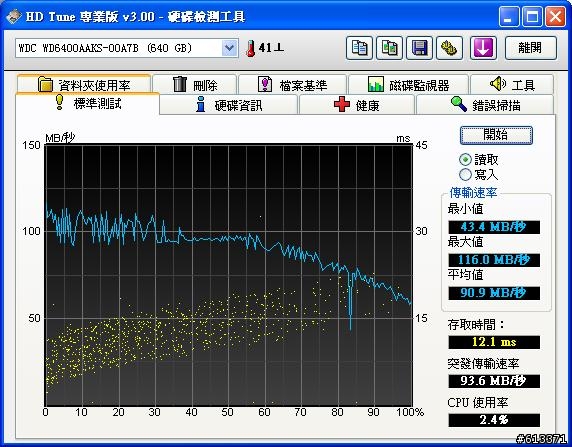Screen dimensions: 572x447
Task: Click the magnifier error scan icon
Action: (459, 104)
